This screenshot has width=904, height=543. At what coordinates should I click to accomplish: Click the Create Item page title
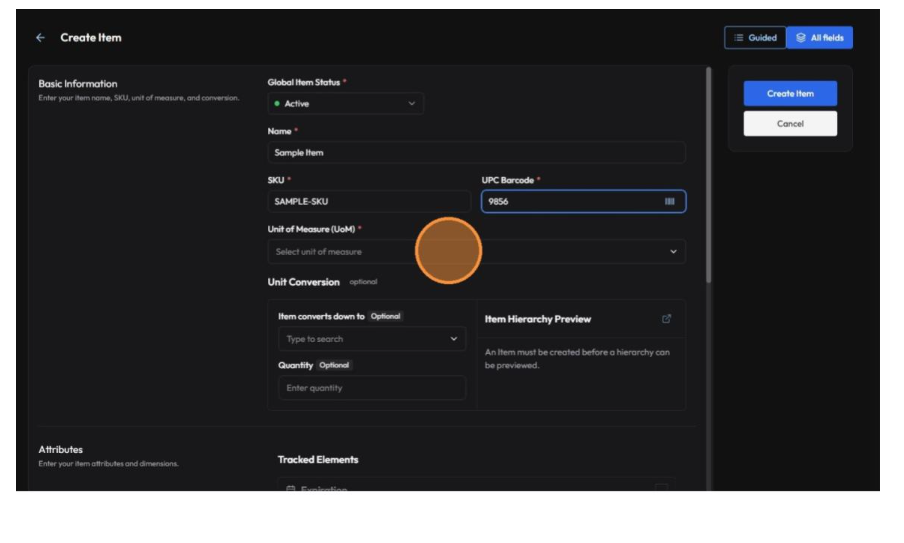click(x=91, y=37)
